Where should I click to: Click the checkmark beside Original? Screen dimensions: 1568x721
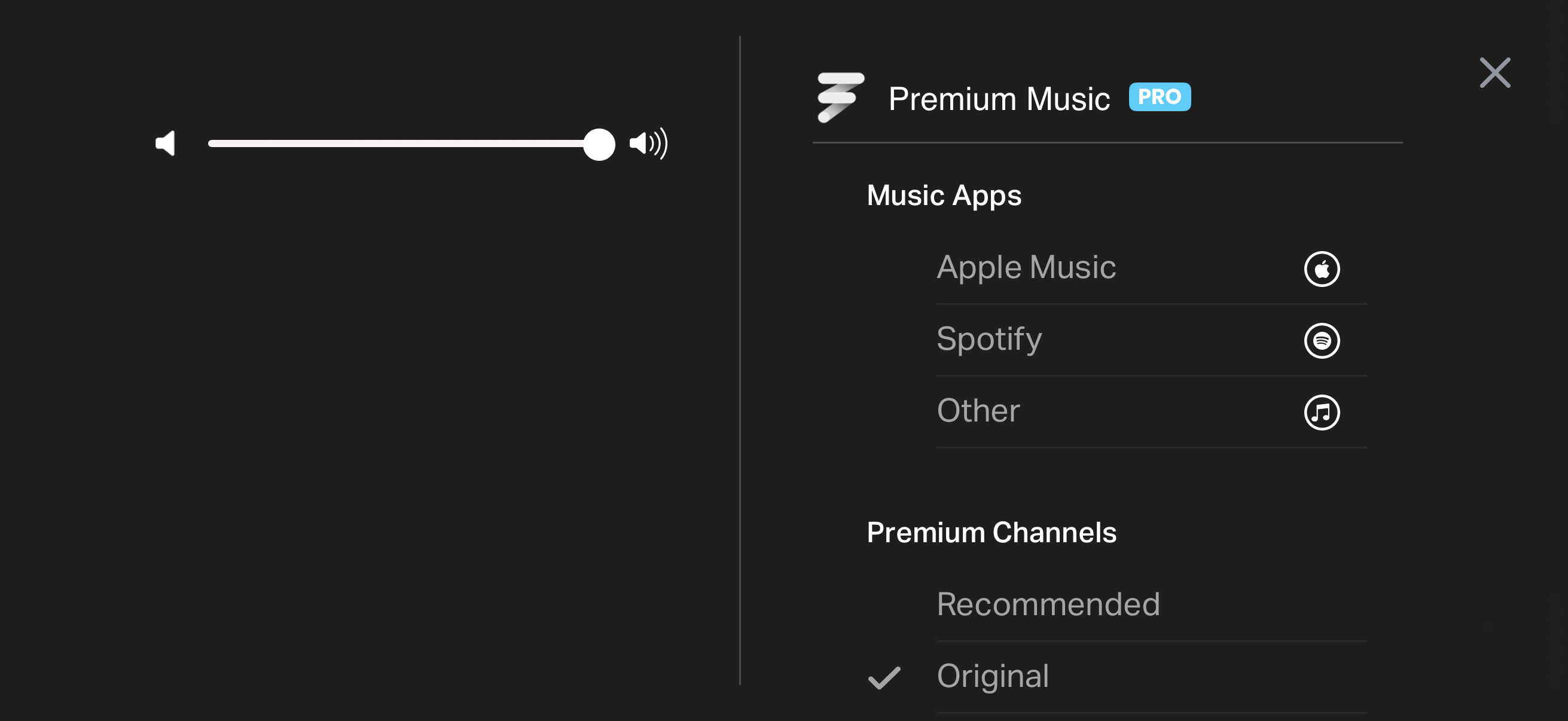point(884,678)
